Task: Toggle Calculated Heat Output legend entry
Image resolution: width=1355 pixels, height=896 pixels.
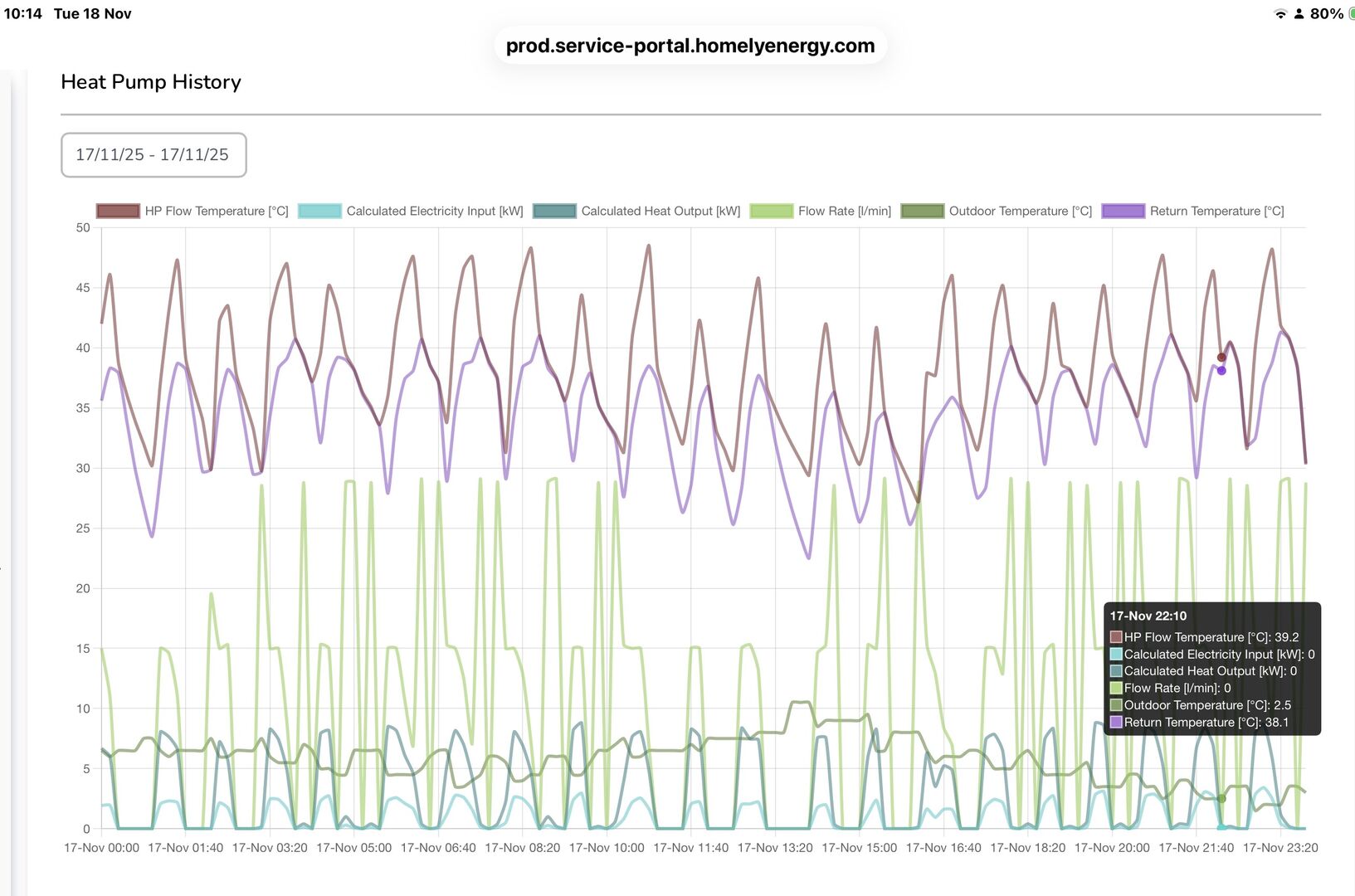Action: (636, 211)
